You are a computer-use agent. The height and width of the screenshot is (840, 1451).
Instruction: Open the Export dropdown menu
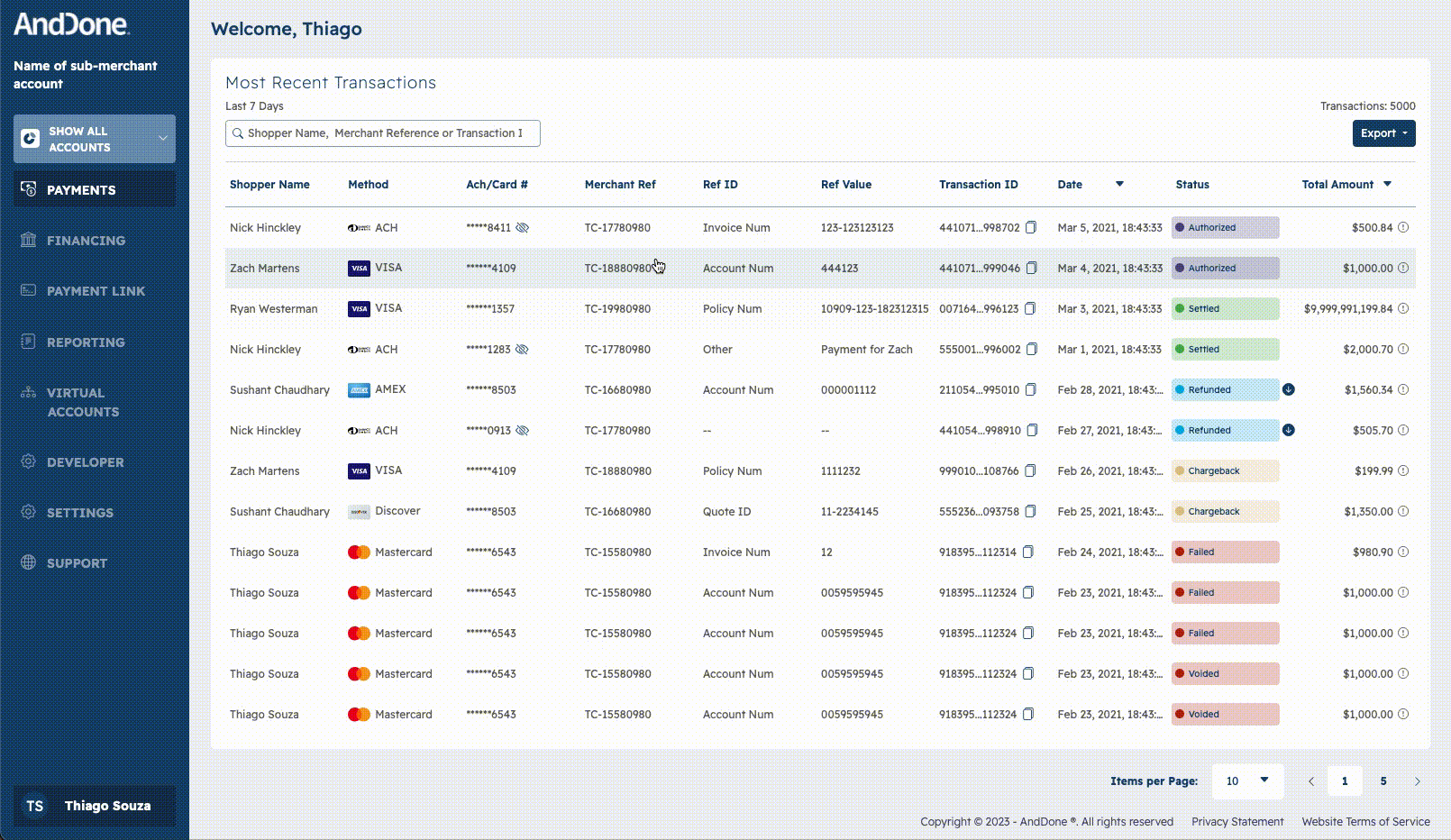1383,133
